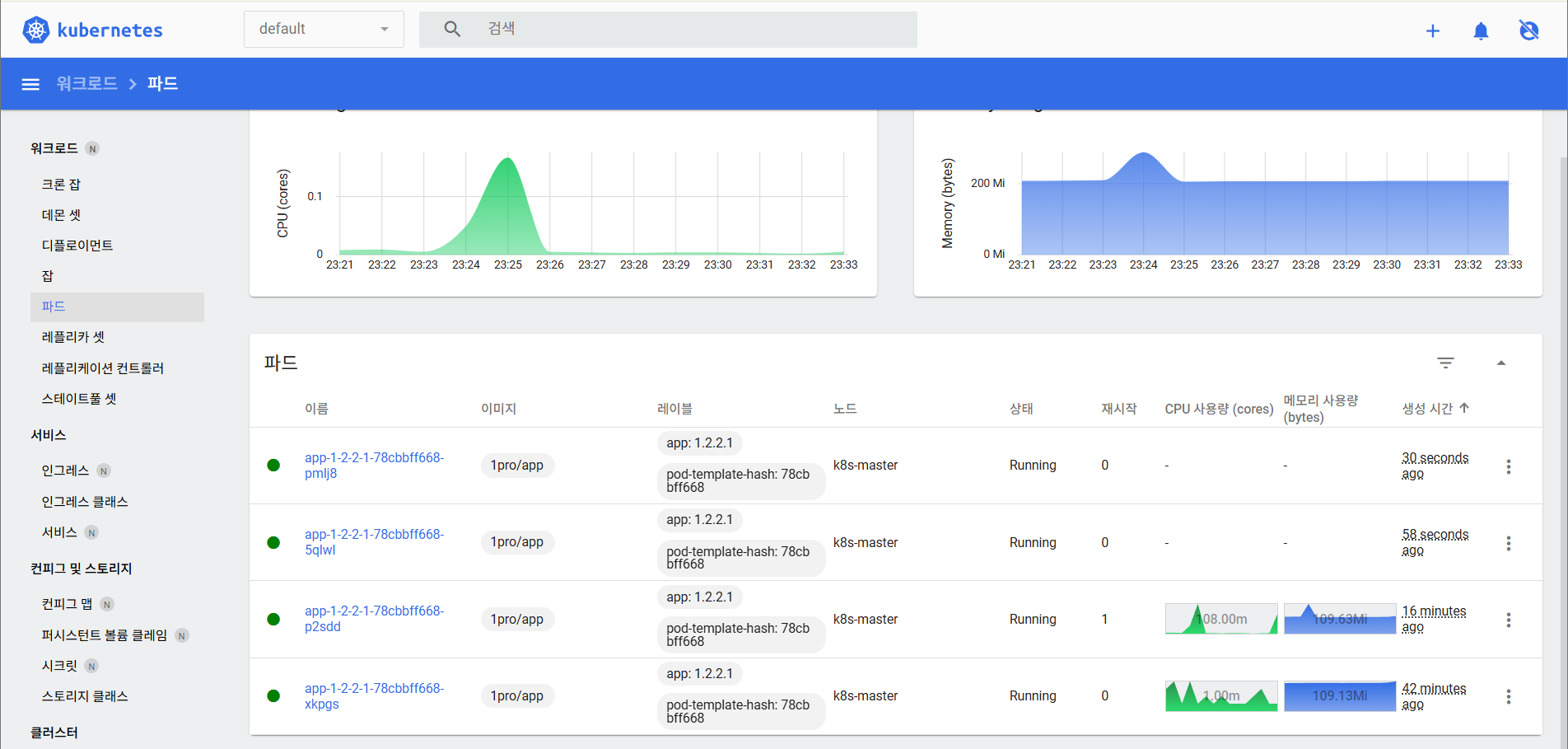Open 서비스 section heading in sidebar

[49, 435]
